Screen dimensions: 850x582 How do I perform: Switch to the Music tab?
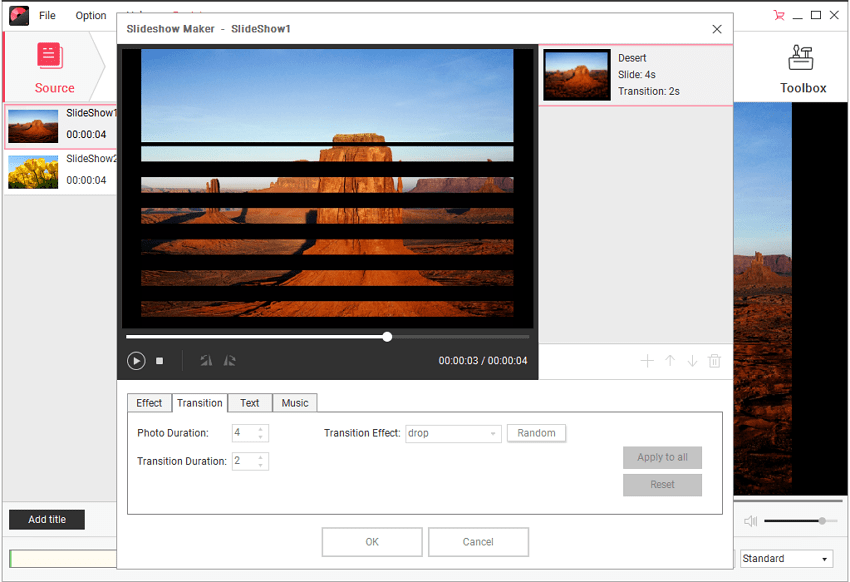(x=294, y=403)
